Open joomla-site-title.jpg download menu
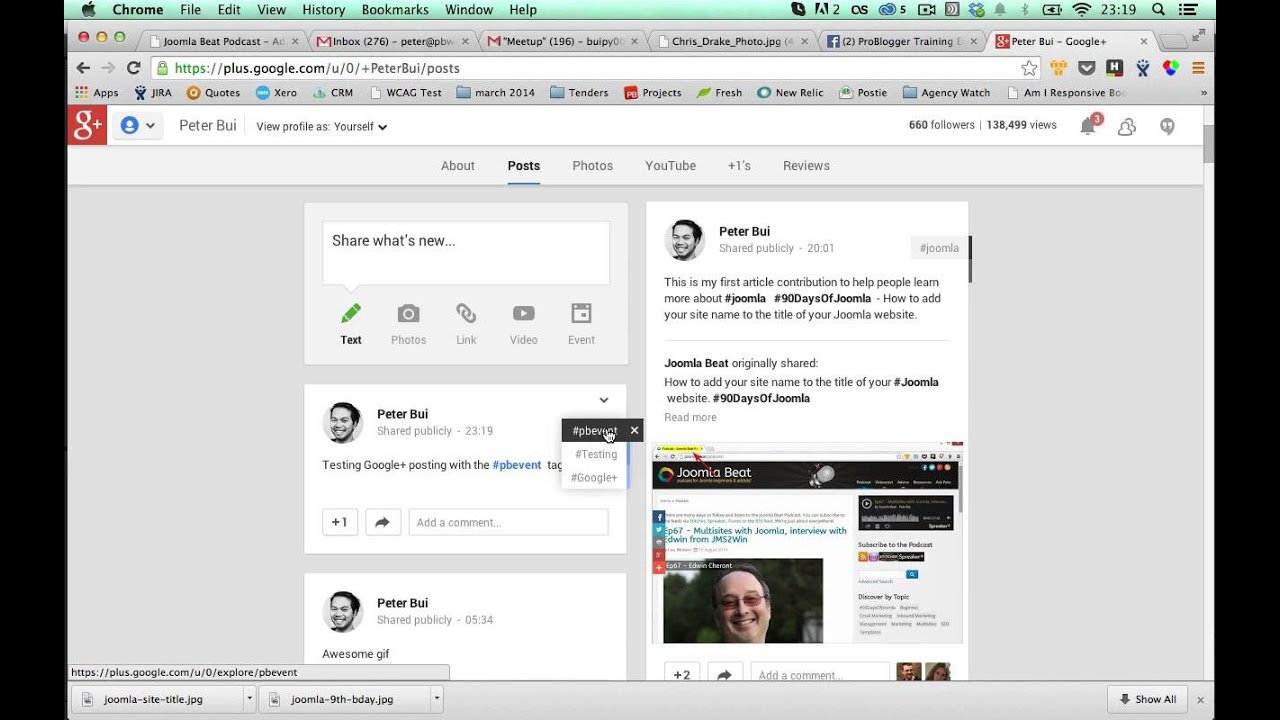This screenshot has height=720, width=1280. 249,699
